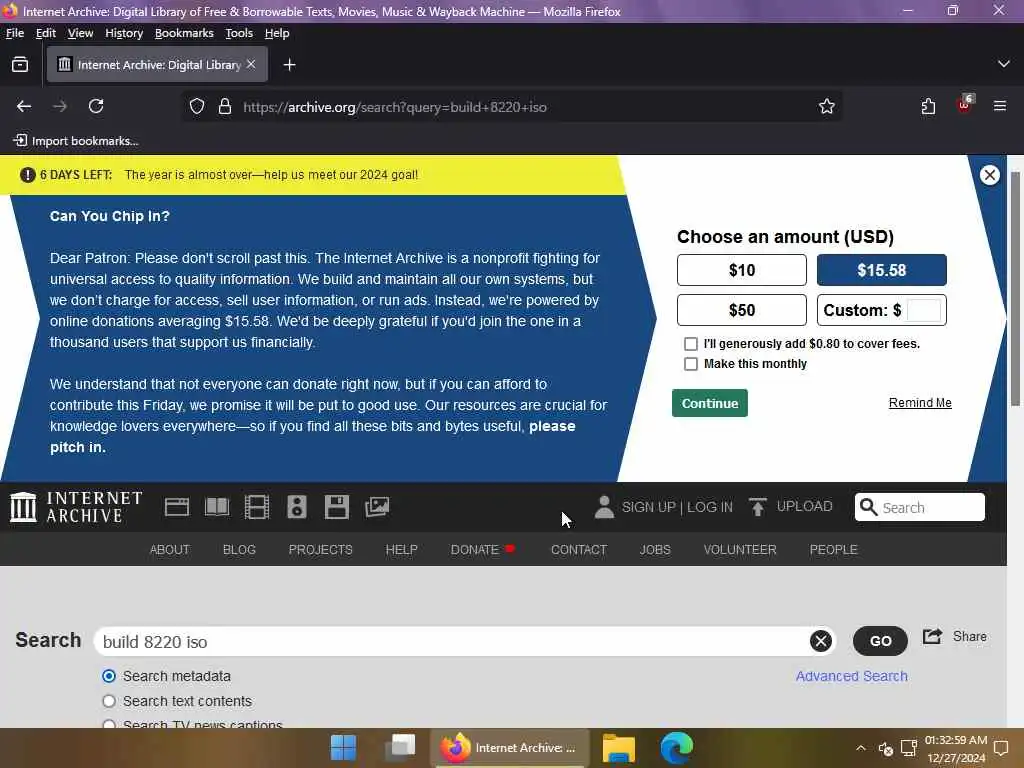Open the Firefox extensions puzzle icon

coord(928,106)
